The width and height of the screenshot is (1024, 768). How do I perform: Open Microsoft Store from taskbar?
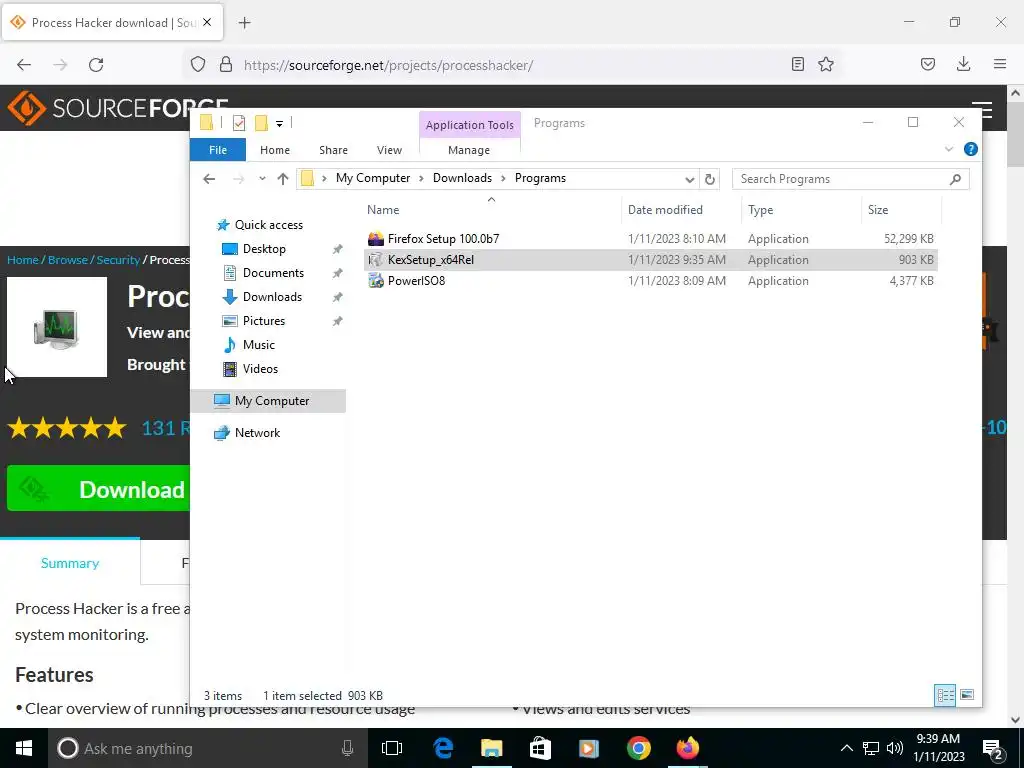click(540, 748)
